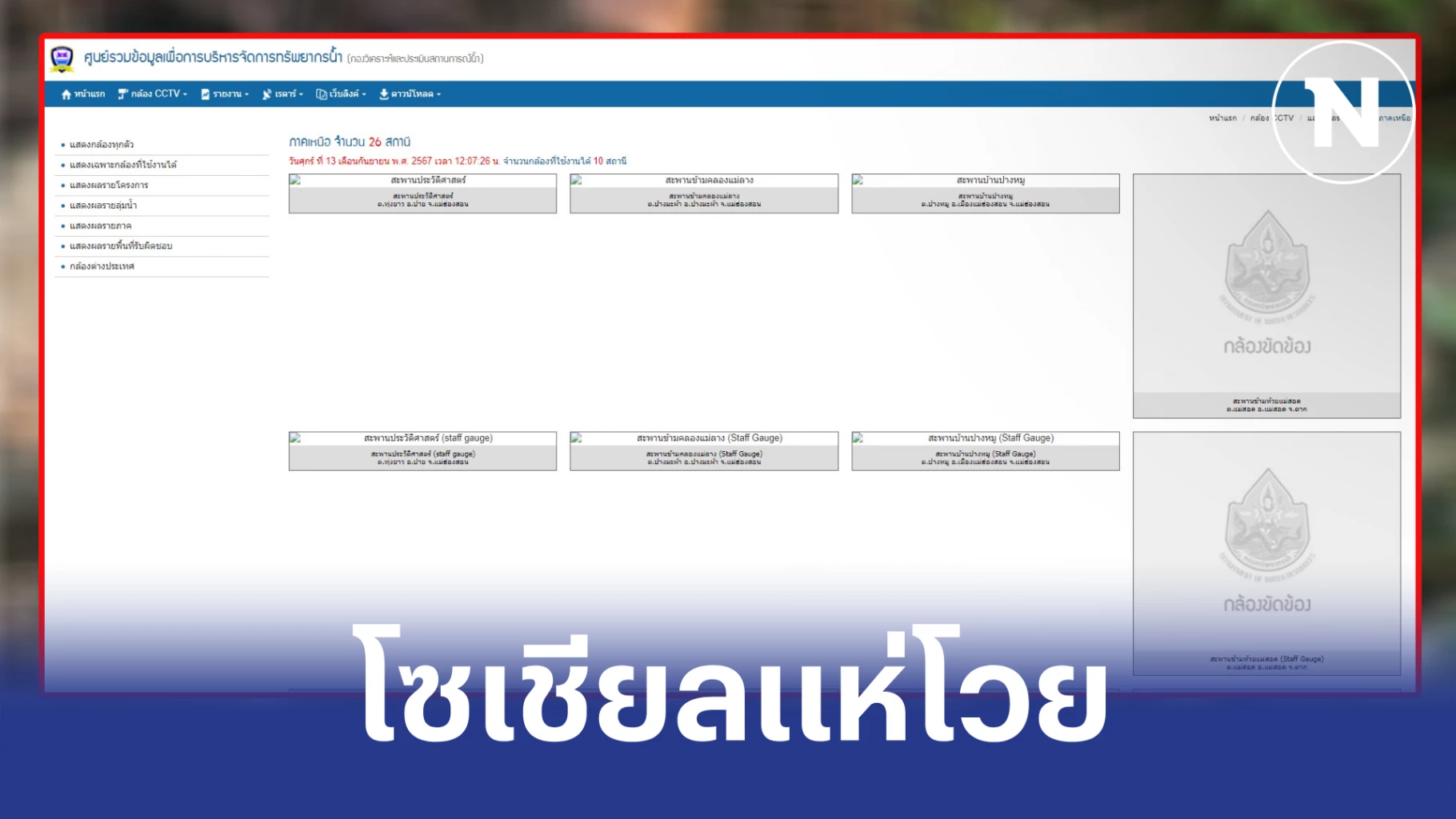This screenshot has width=1456, height=819.
Task: Open แสดงผลรายลุ่มน้ำ in the sidebar
Action: pos(103,206)
